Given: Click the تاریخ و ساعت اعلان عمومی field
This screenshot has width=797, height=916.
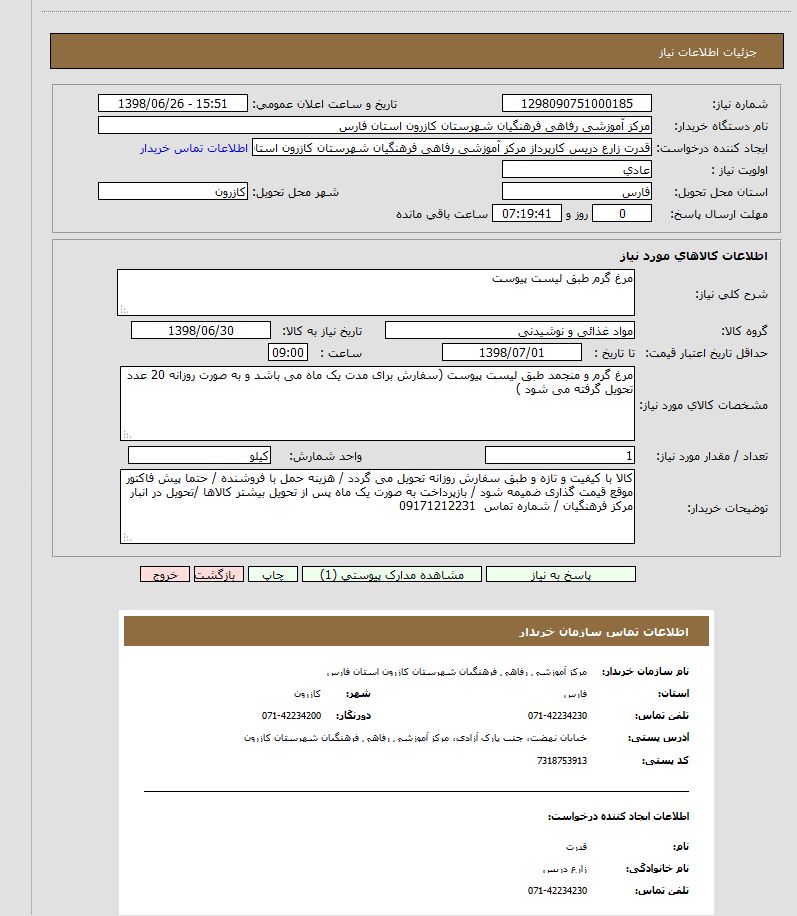Looking at the screenshot, I should tap(174, 104).
